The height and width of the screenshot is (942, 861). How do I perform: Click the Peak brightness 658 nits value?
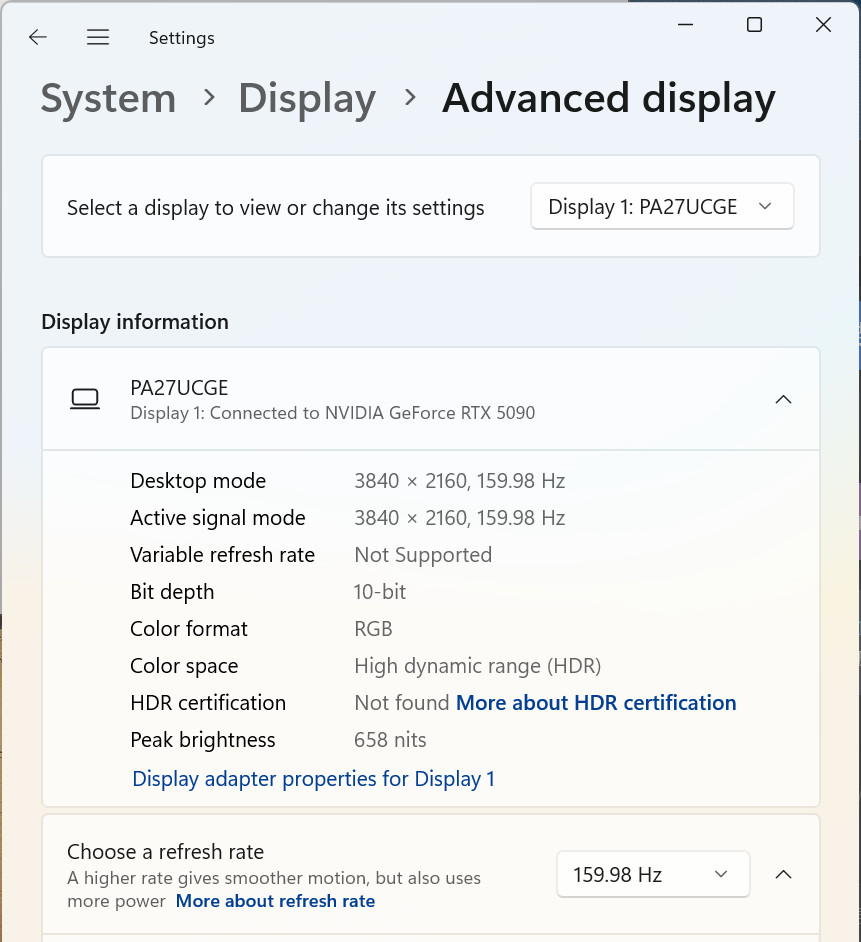390,740
